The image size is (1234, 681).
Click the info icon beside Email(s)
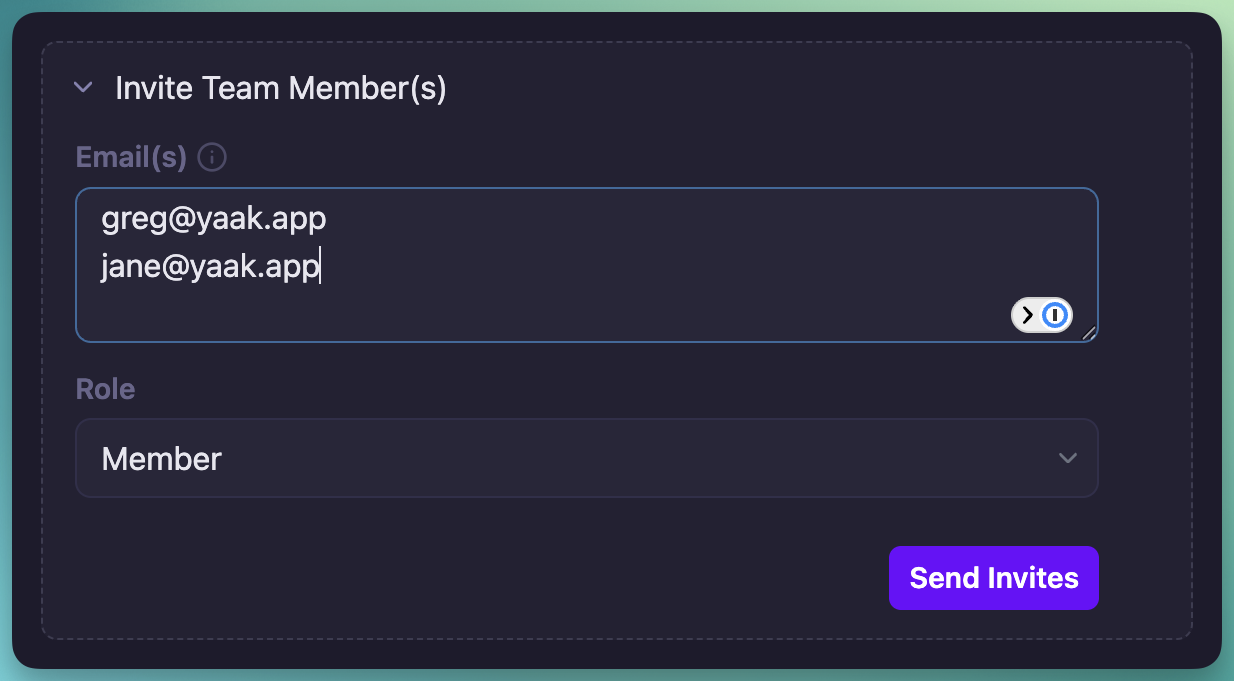point(212,157)
